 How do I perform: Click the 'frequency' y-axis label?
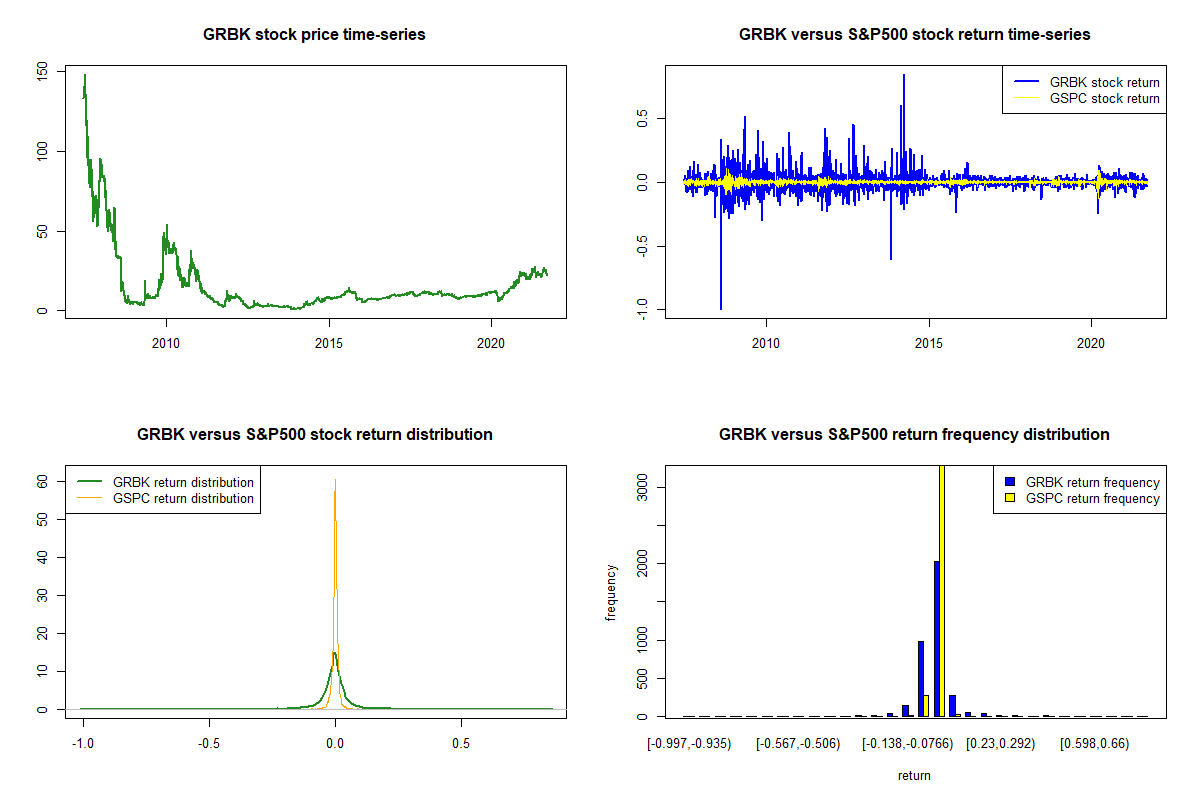point(611,592)
